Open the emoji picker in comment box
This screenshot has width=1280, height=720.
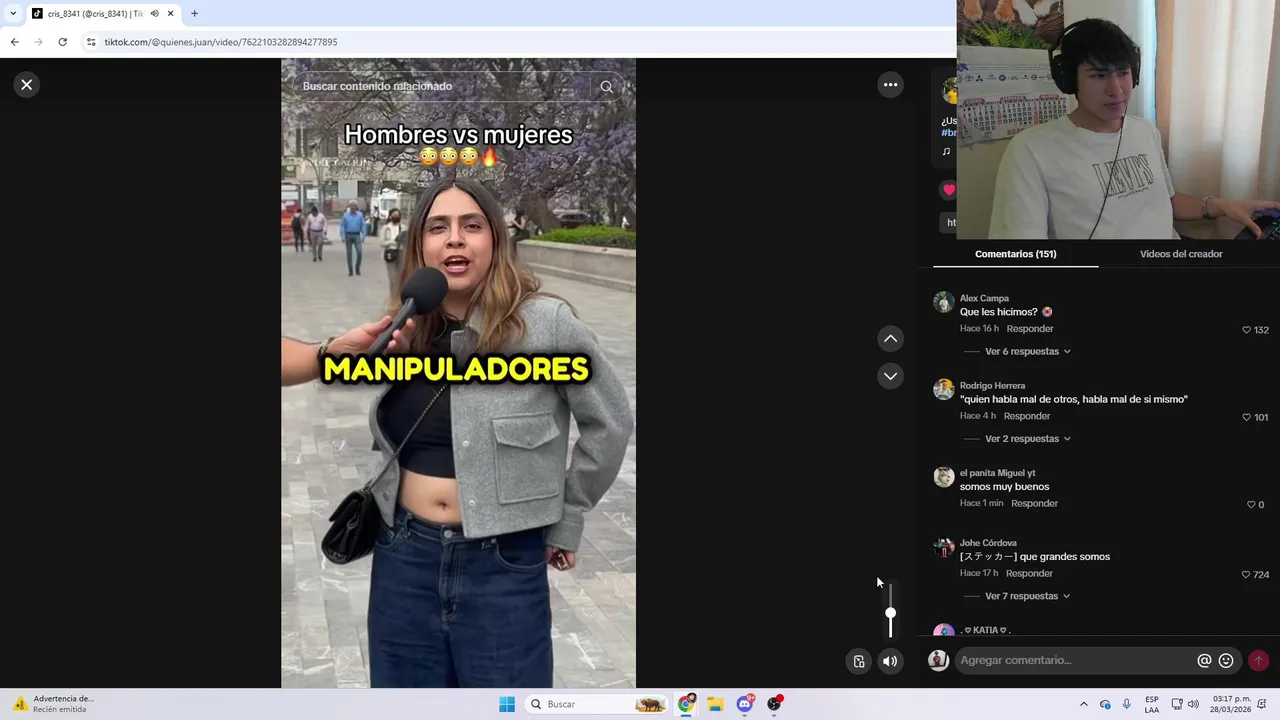(1226, 661)
